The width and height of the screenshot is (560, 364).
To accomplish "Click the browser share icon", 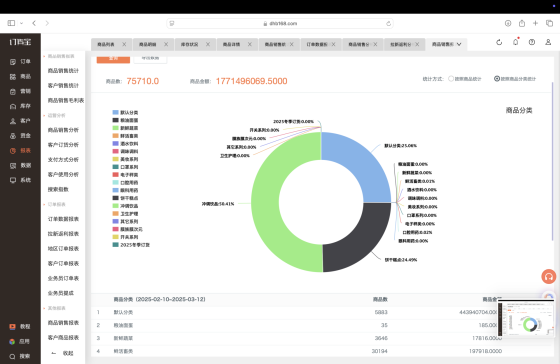I will pyautogui.click(x=522, y=23).
